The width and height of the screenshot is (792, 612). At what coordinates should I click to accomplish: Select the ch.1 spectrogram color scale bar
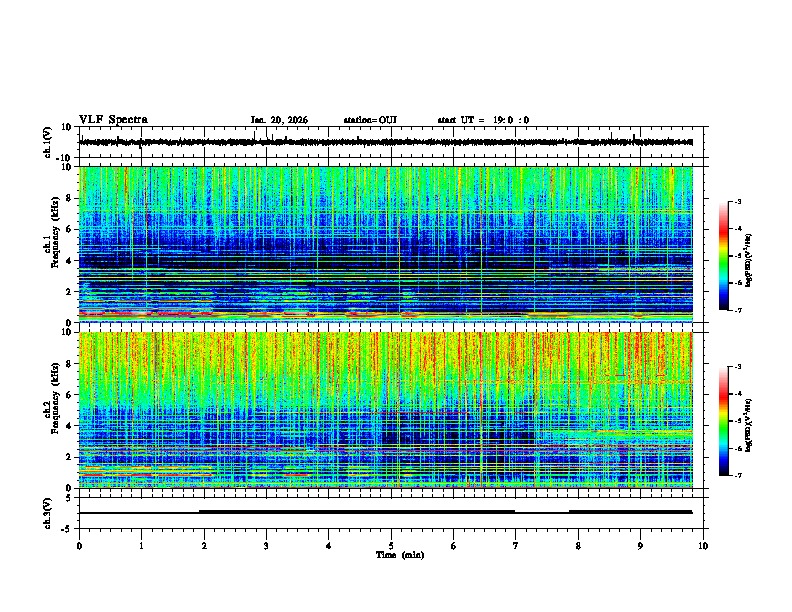(x=723, y=256)
